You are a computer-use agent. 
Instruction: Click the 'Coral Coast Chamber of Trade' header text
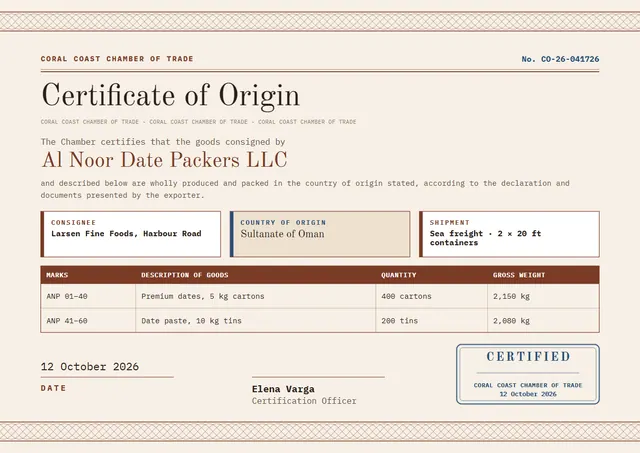click(x=117, y=59)
